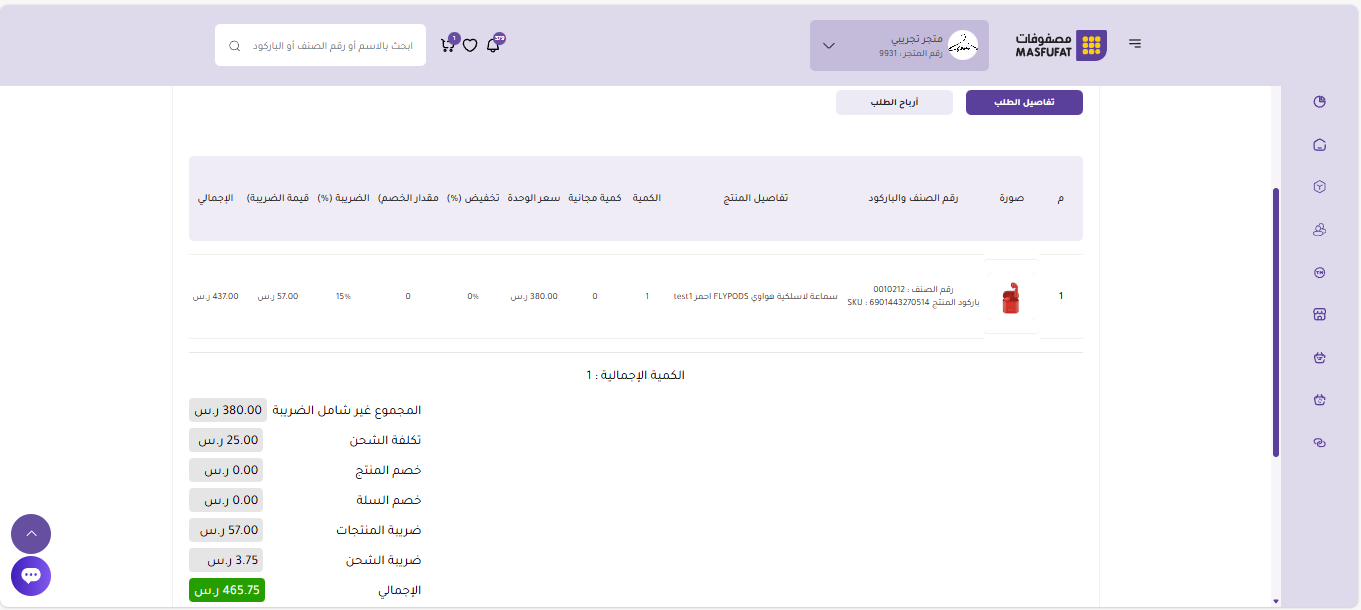Expand the متجر تجريبي store dropdown

point(828,46)
